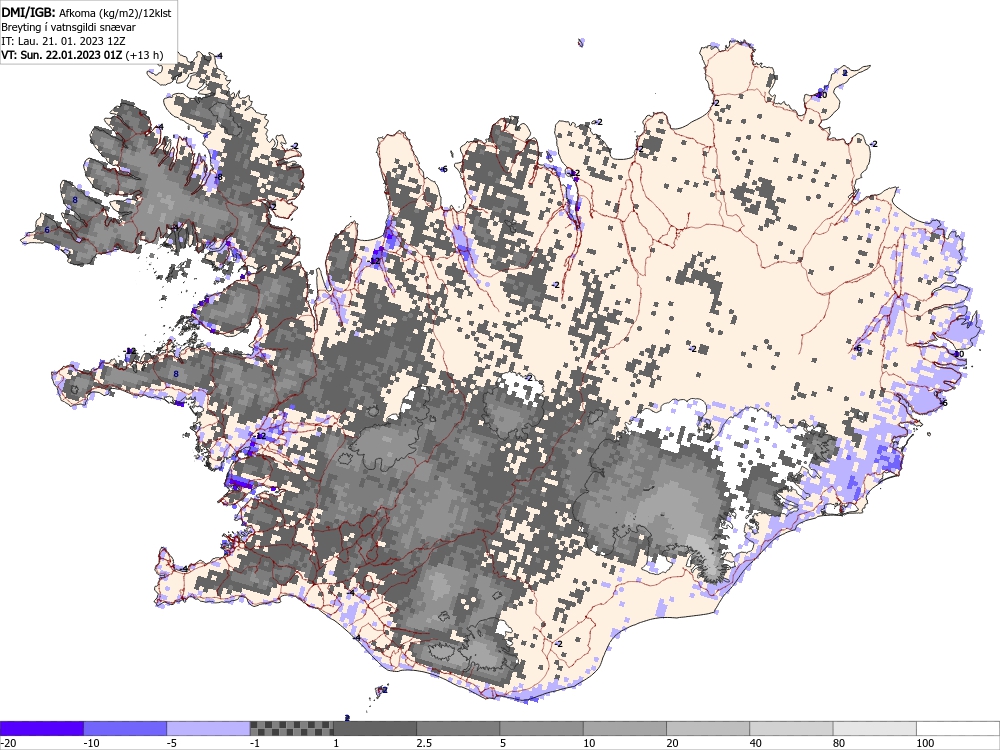1000x750 pixels.
Task: Click the light gray 20 to 40 legend swatch
Action: (709, 728)
